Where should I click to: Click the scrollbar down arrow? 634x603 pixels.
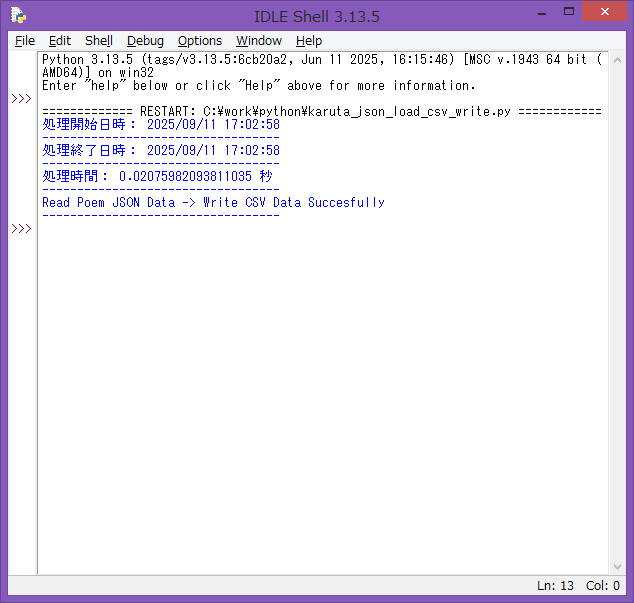tap(617, 567)
